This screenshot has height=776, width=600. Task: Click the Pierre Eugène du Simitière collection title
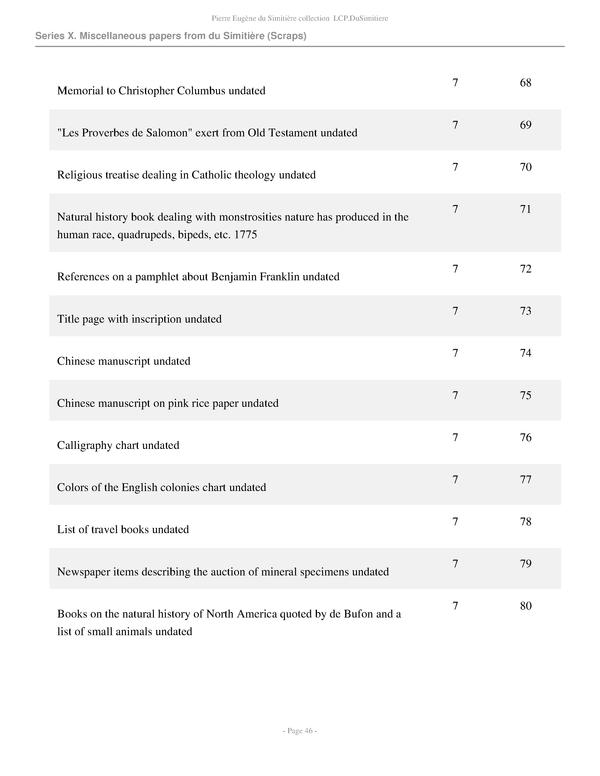(x=299, y=17)
